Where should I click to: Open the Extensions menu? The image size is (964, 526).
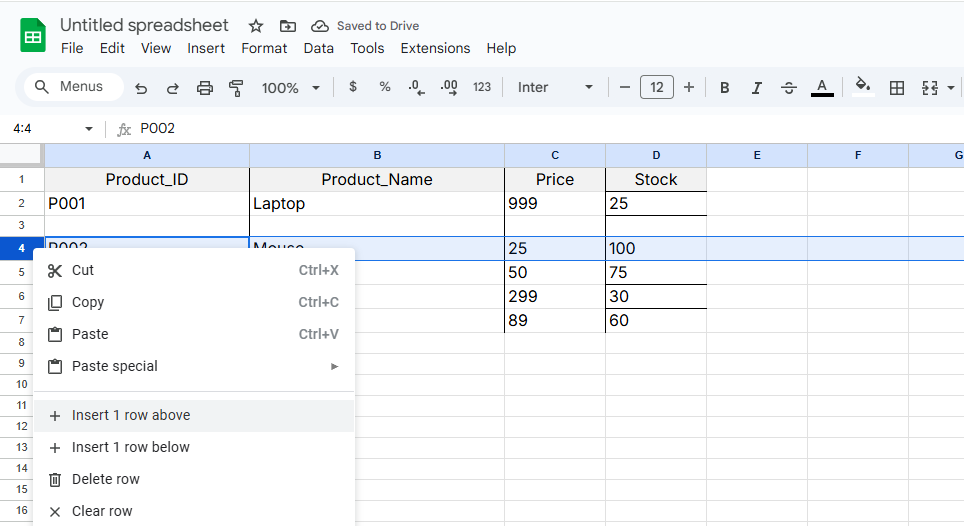435,48
